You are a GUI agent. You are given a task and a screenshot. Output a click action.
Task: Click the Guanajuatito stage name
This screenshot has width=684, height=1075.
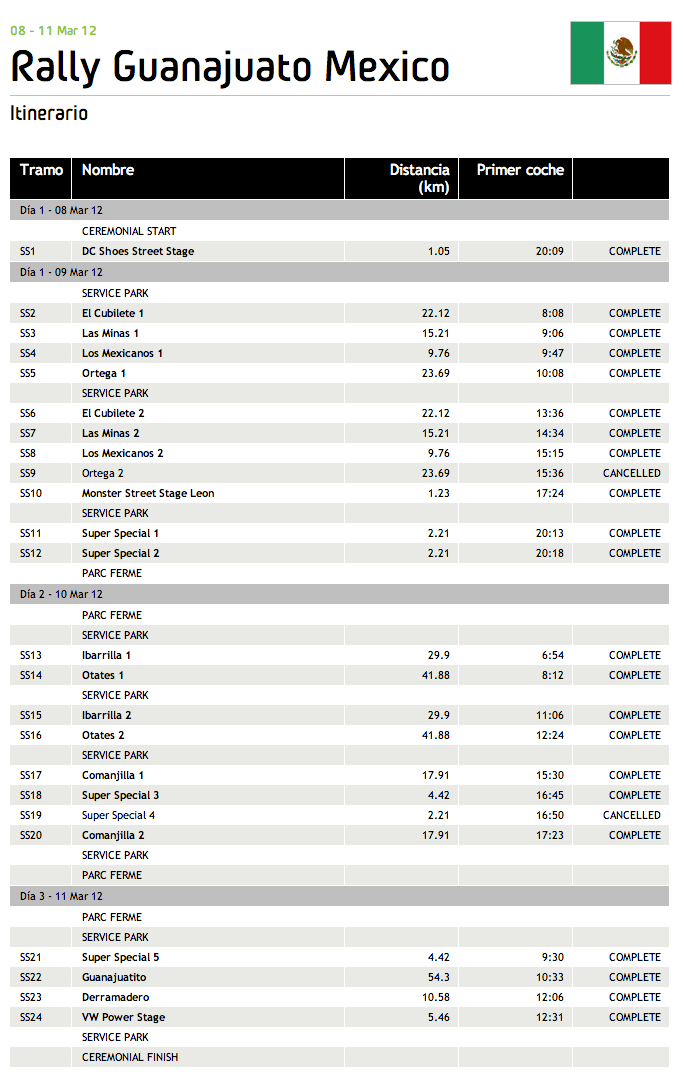[114, 977]
